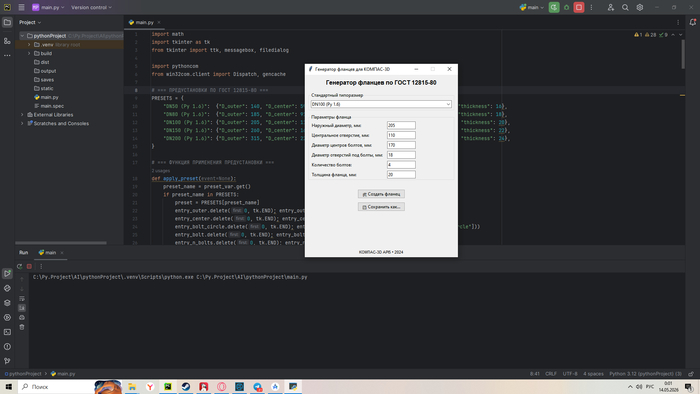
Task: Click the flange thickness field 20
Action: (401, 174)
